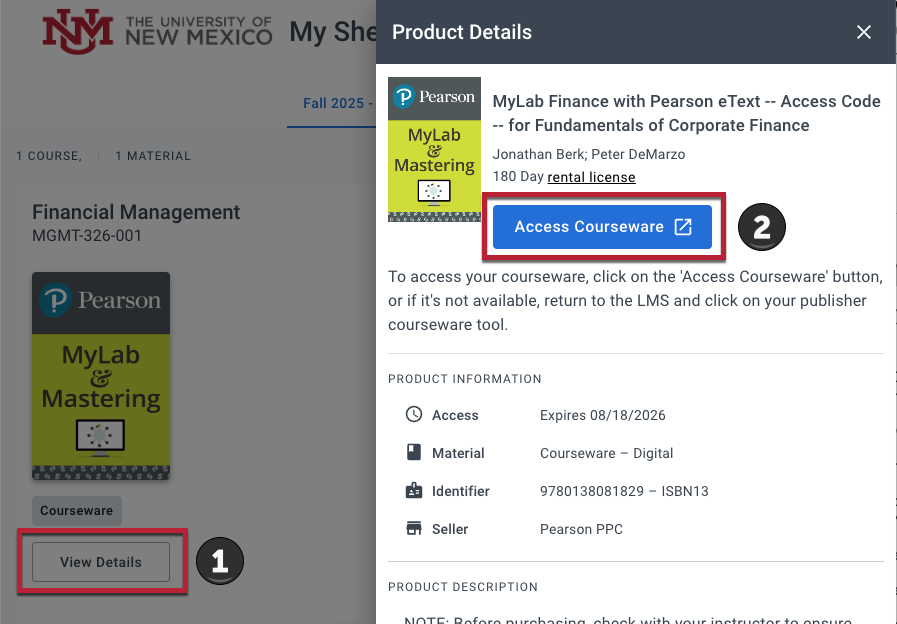Viewport: 897px width, 624px height.
Task: Open the rental license link
Action: click(x=591, y=177)
